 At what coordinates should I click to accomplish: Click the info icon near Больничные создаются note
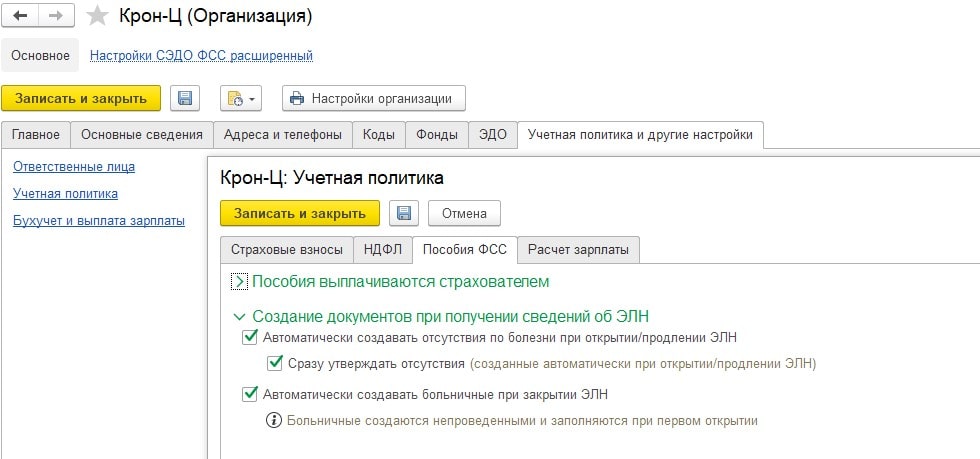pos(273,421)
